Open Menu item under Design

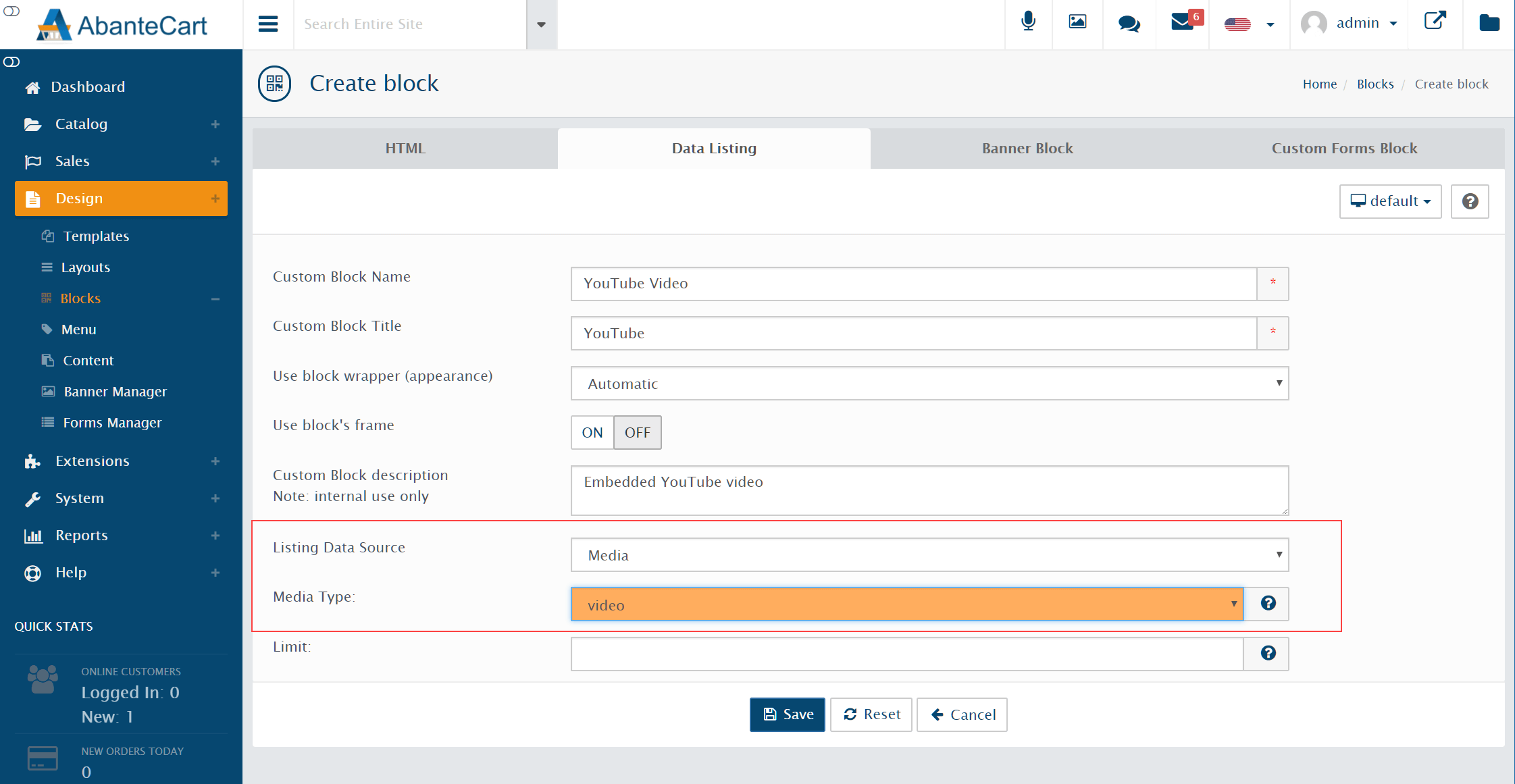coord(78,330)
